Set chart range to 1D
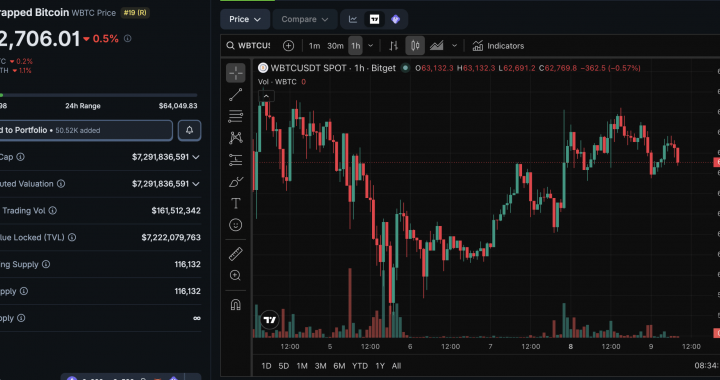 tap(266, 366)
